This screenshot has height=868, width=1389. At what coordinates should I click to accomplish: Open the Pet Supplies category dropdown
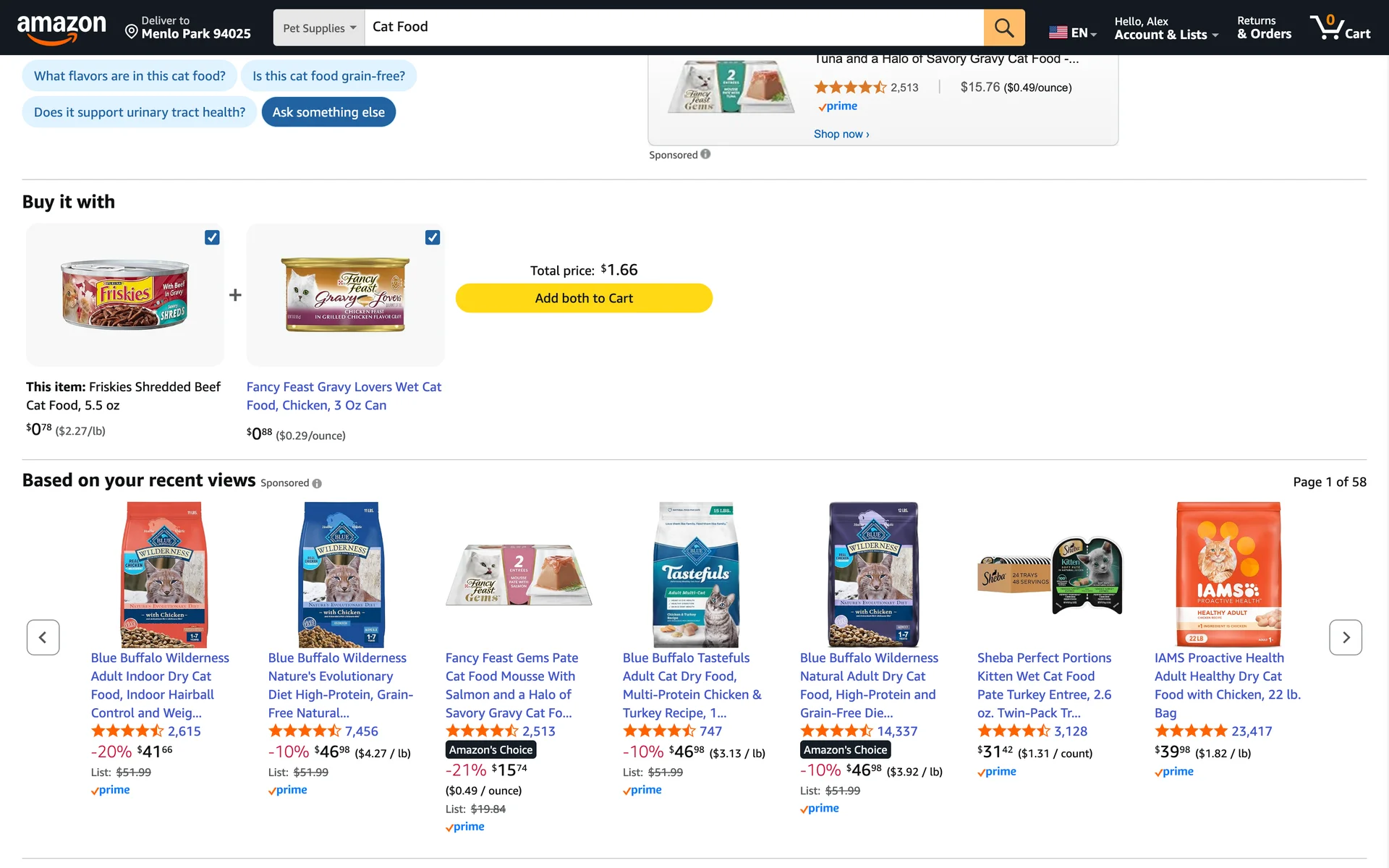pos(319,27)
